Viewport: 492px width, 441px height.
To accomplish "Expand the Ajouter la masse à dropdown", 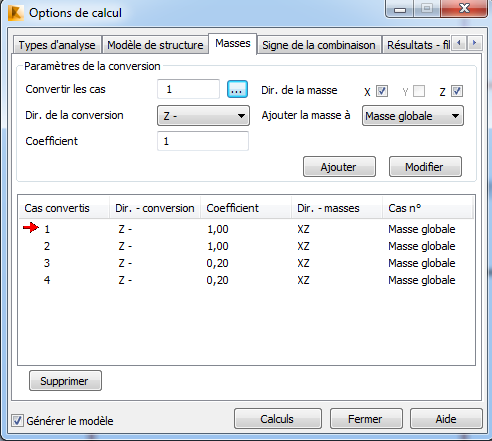I will (x=413, y=116).
